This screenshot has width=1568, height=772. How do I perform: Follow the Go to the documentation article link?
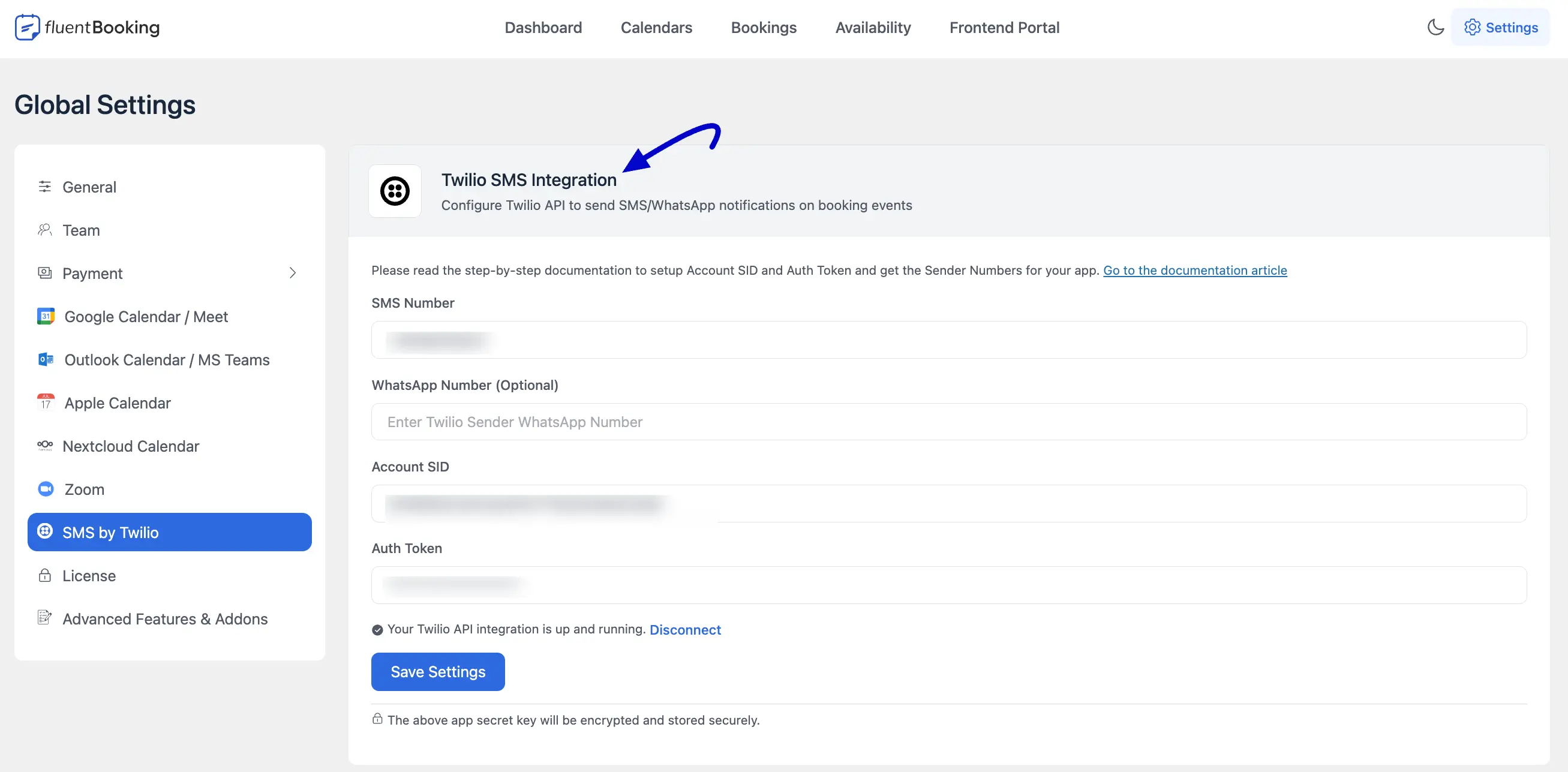[x=1195, y=271]
